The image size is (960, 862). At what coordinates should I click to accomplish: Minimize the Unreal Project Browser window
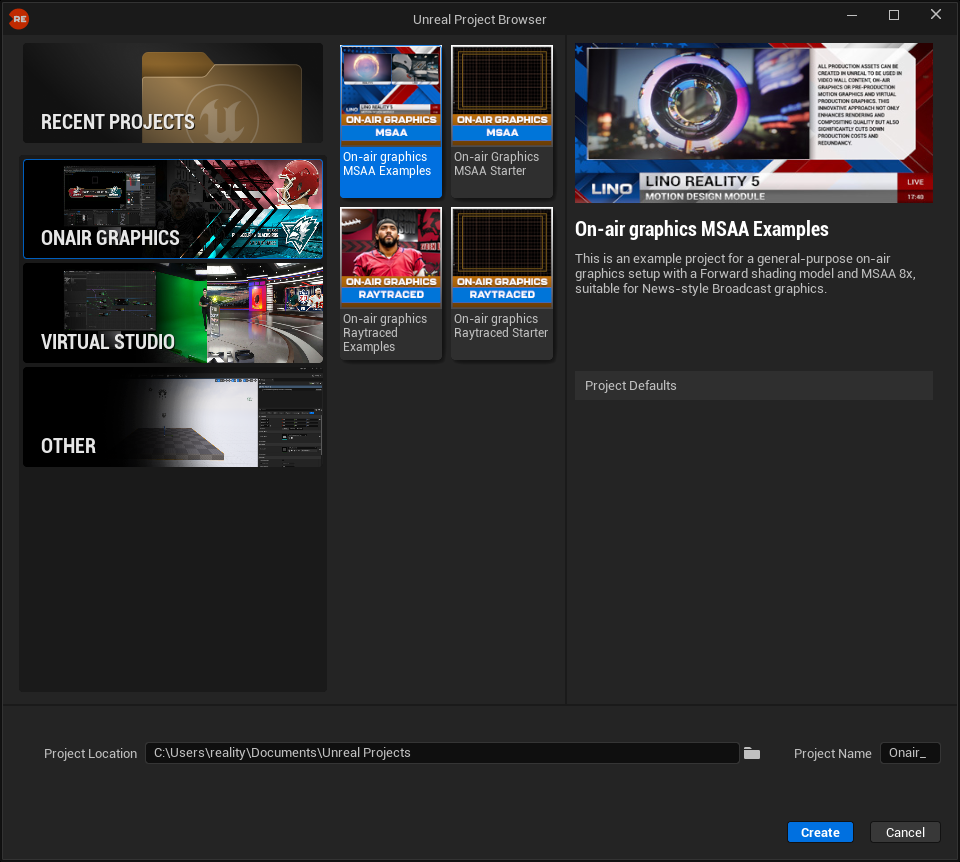(852, 15)
